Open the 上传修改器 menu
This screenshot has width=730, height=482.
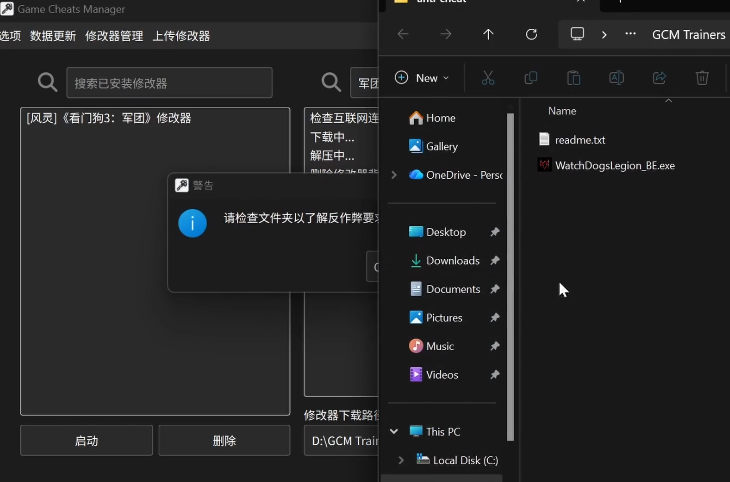(x=181, y=36)
